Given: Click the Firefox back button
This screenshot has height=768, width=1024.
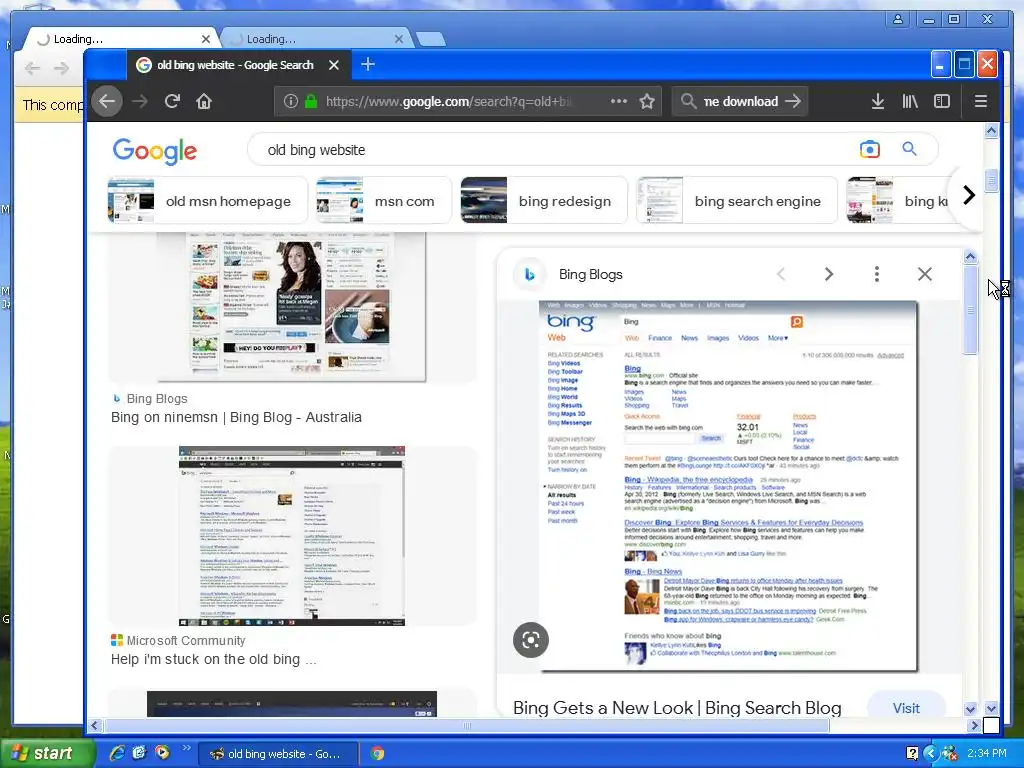Looking at the screenshot, I should (x=107, y=101).
